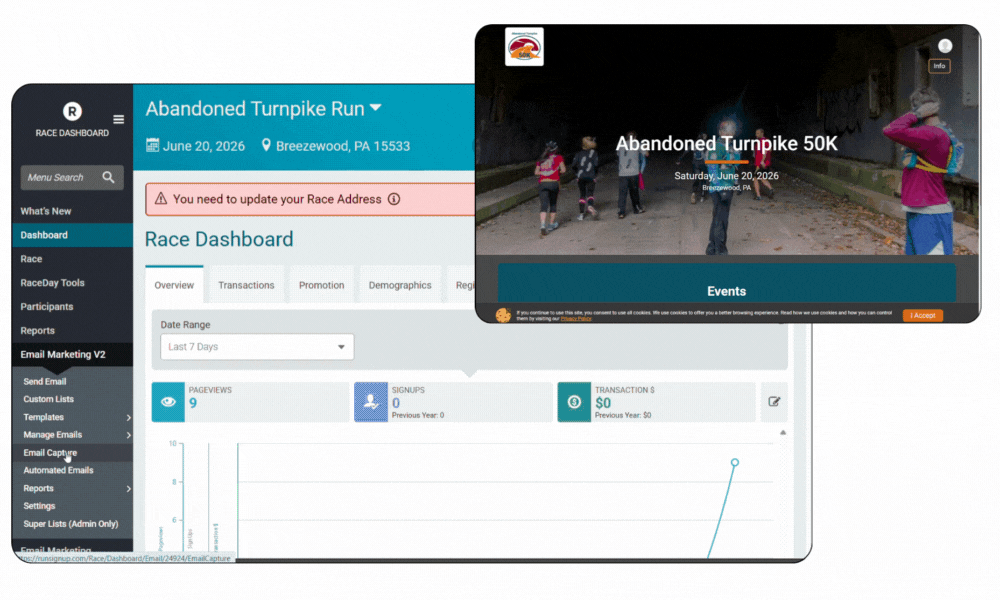The image size is (1000, 600).
Task: Focus the Menu Search input field
Action: pyautogui.click(x=72, y=178)
